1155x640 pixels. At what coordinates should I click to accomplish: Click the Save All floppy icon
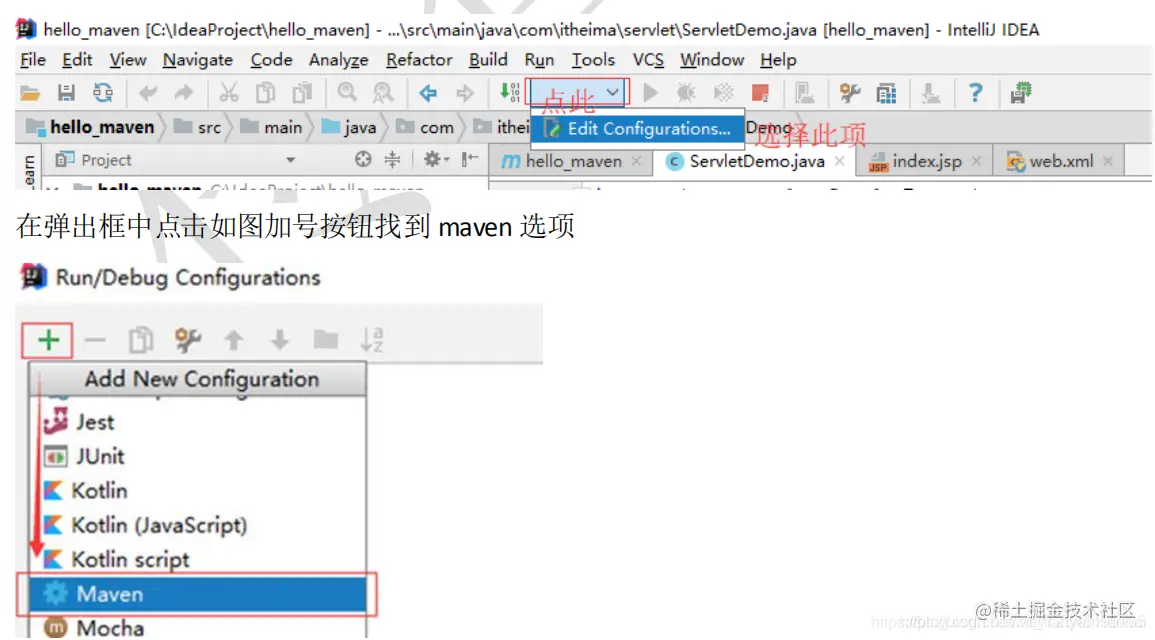tap(66, 93)
